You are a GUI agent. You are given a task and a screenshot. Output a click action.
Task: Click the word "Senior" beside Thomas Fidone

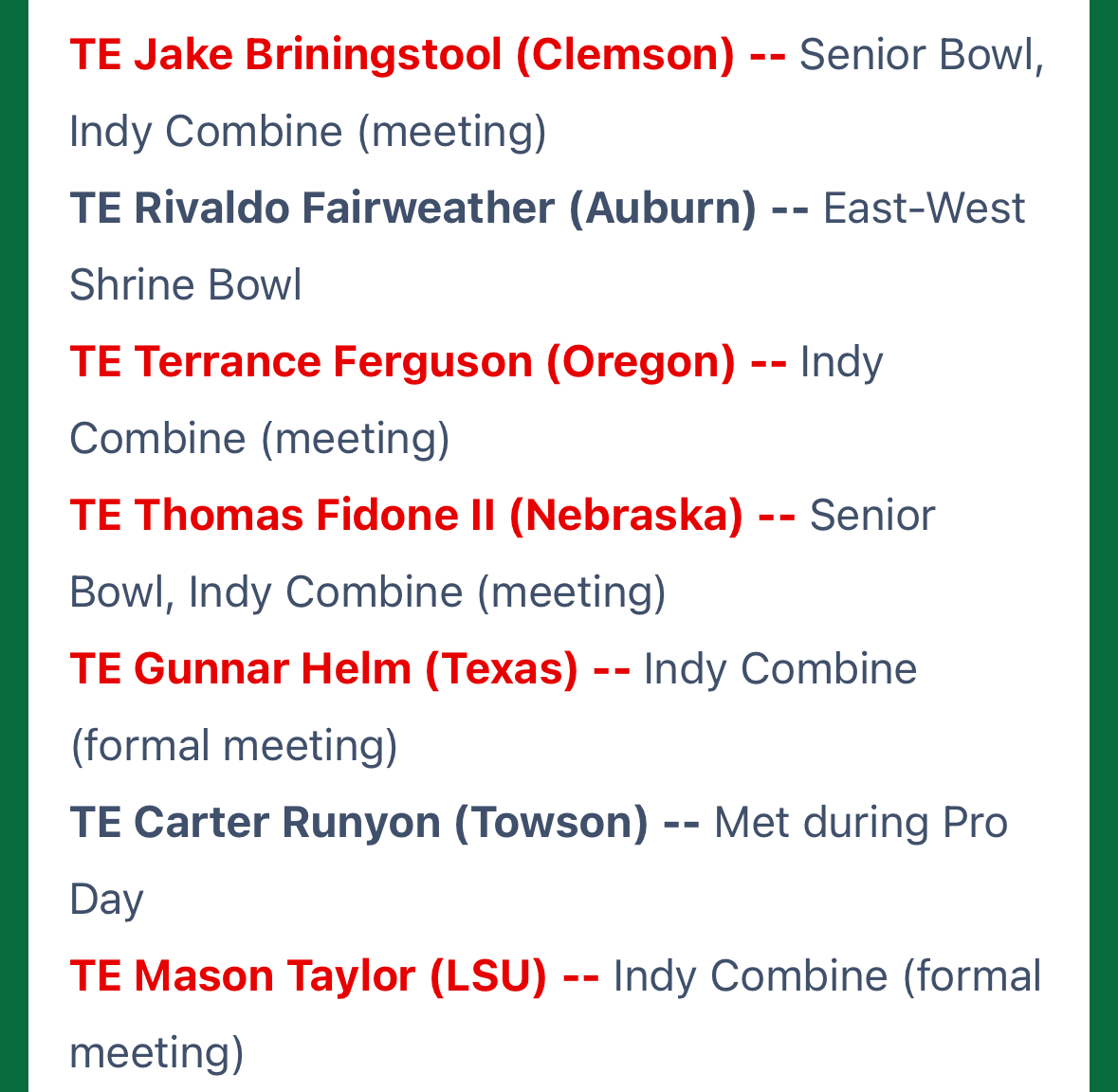[x=871, y=516]
